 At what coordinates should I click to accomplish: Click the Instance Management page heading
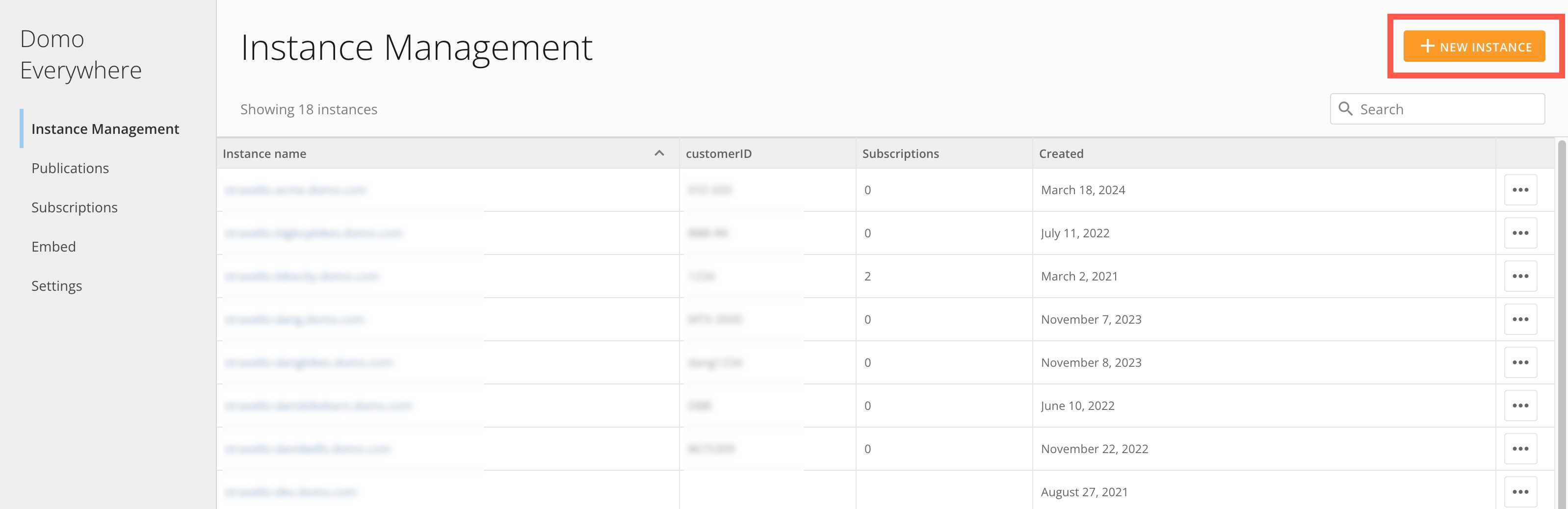[417, 48]
